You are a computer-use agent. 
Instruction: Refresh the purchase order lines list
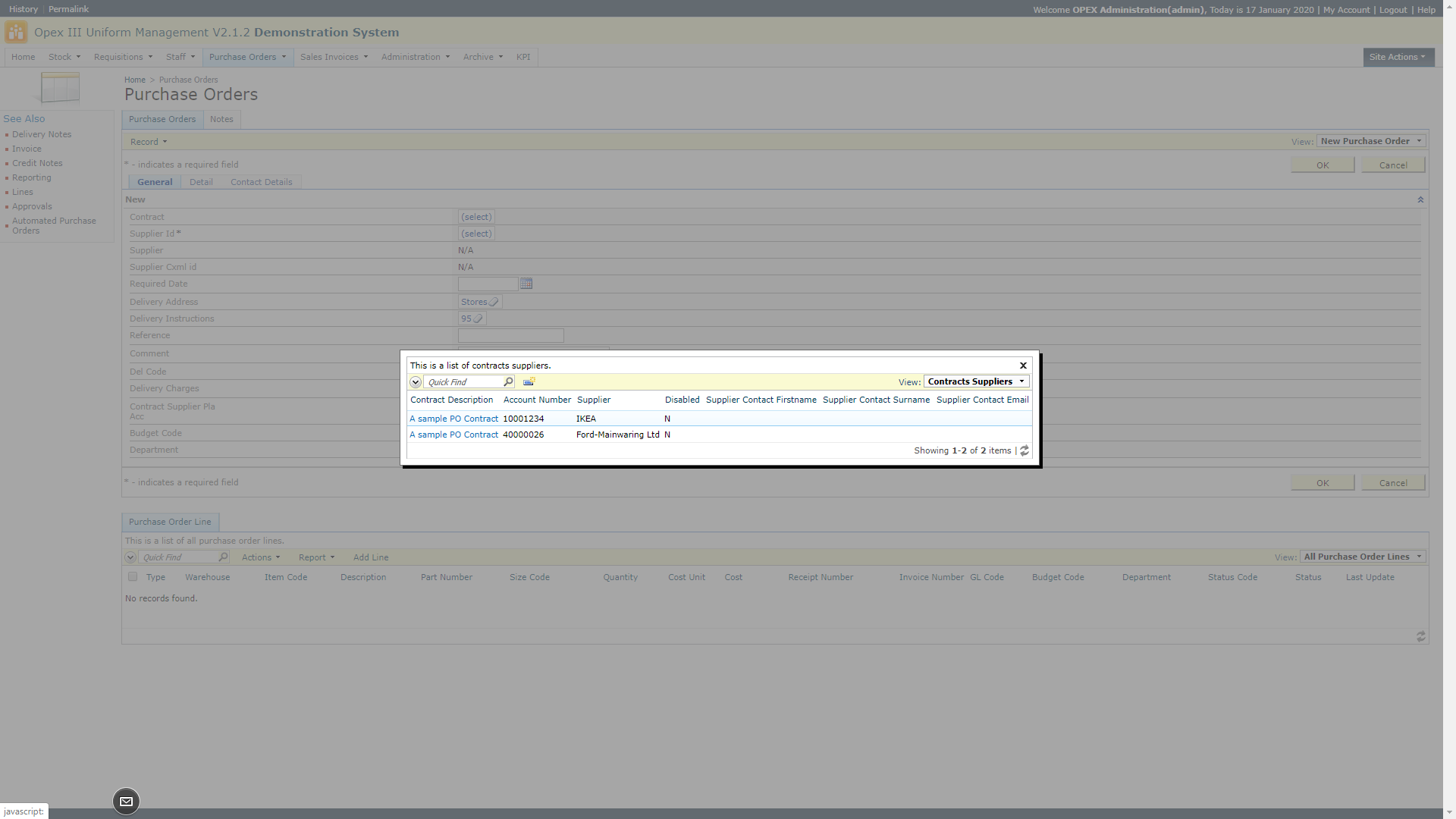(x=1420, y=637)
